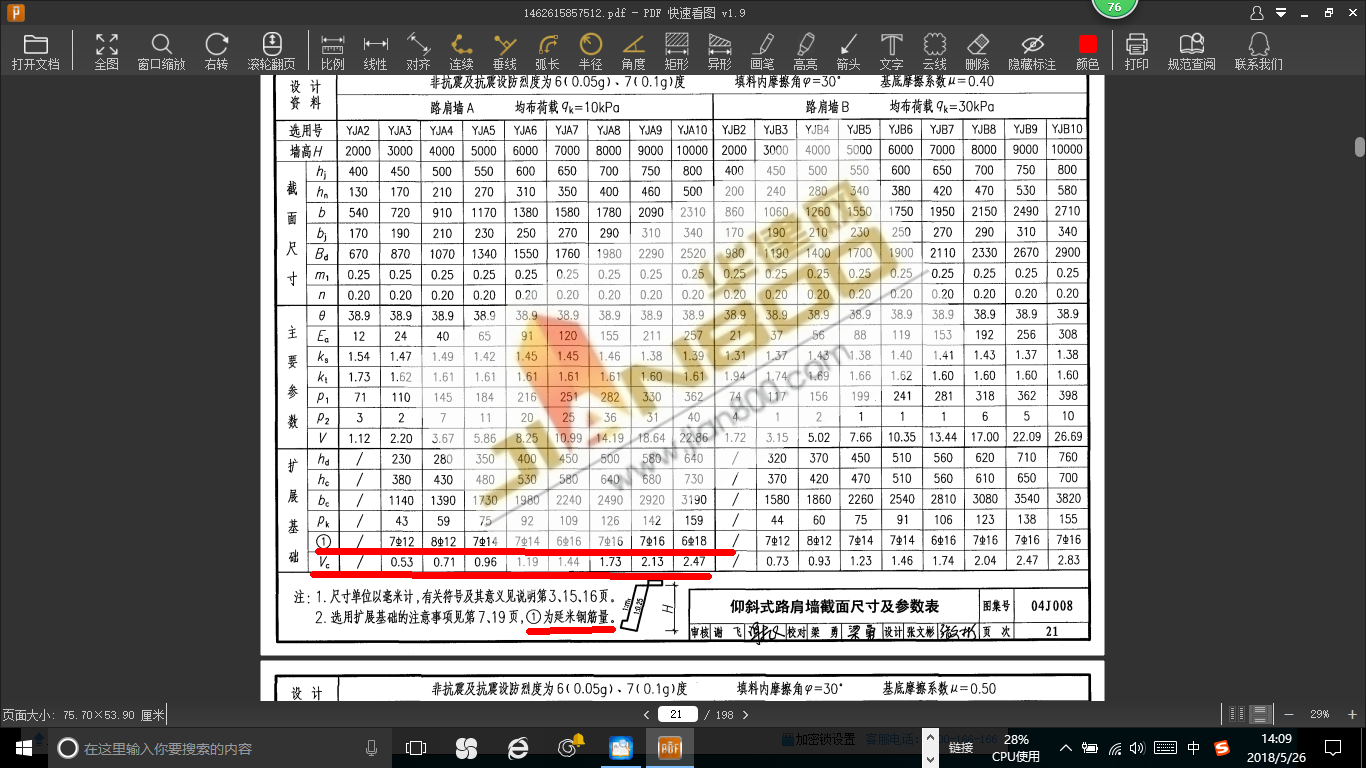Select the 垂线 perpendicular tool
Screen dimensions: 1366x768
(505, 52)
